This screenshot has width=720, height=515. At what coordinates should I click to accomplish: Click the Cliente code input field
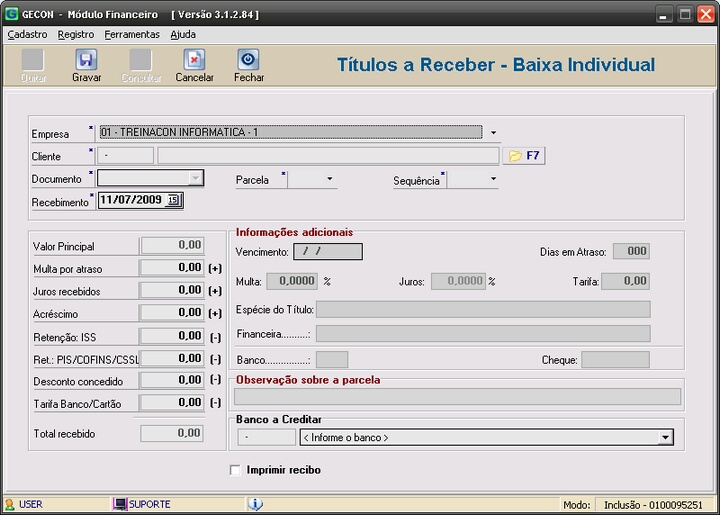click(125, 156)
